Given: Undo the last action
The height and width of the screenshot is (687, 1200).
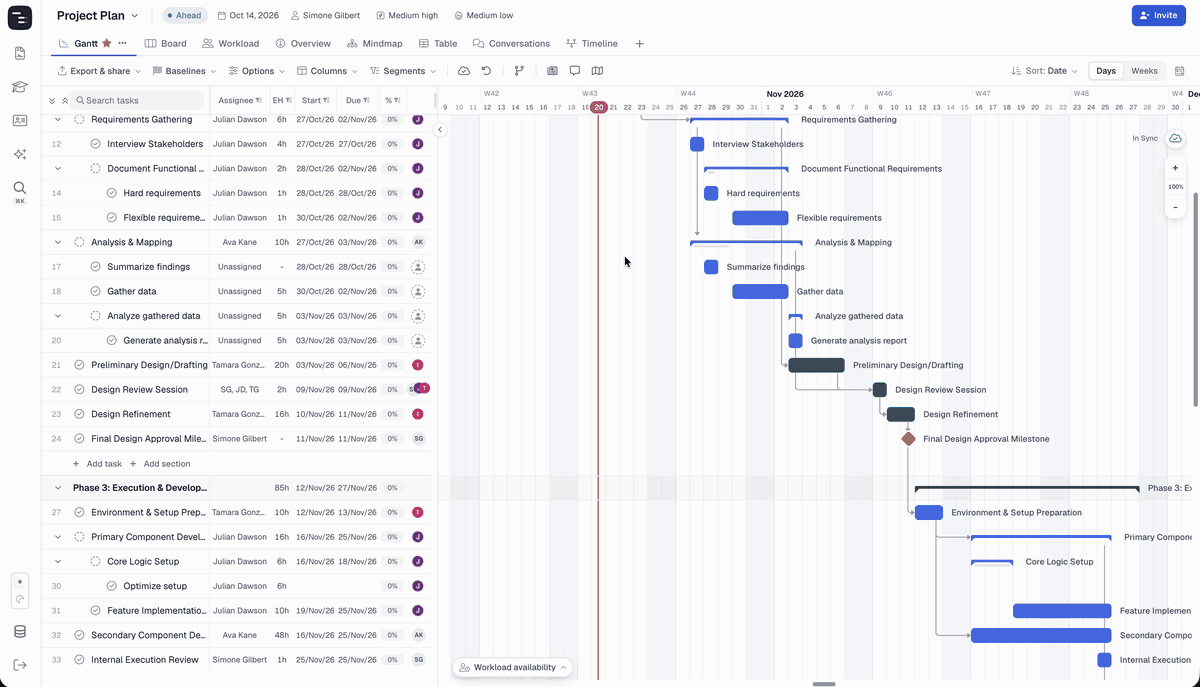Looking at the screenshot, I should click(486, 71).
